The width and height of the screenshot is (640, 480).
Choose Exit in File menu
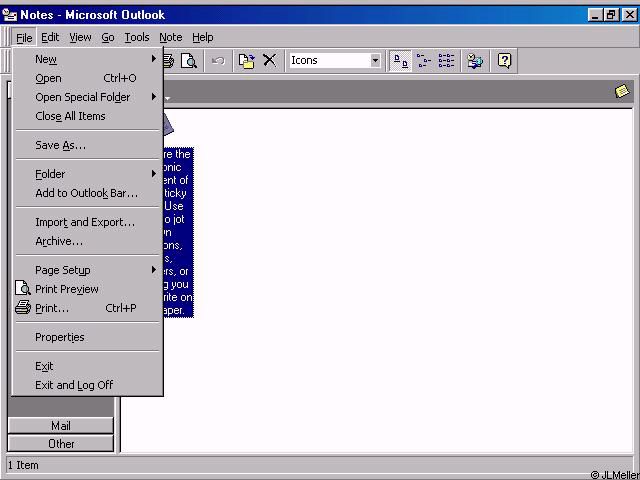(87, 366)
